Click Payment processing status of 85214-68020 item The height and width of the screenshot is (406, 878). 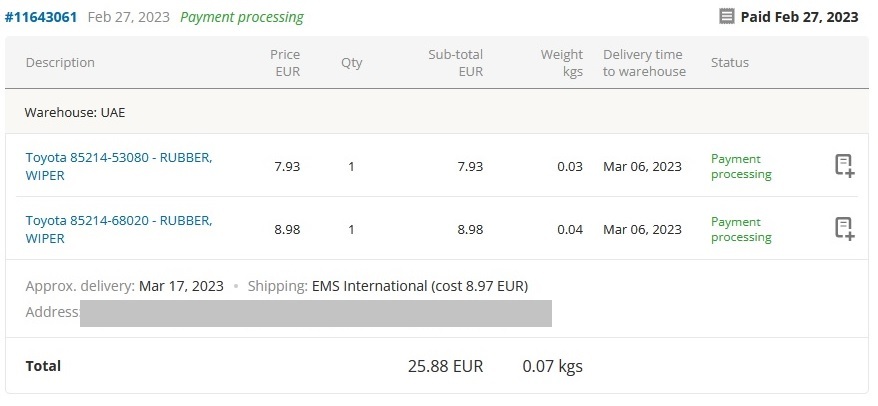click(741, 229)
